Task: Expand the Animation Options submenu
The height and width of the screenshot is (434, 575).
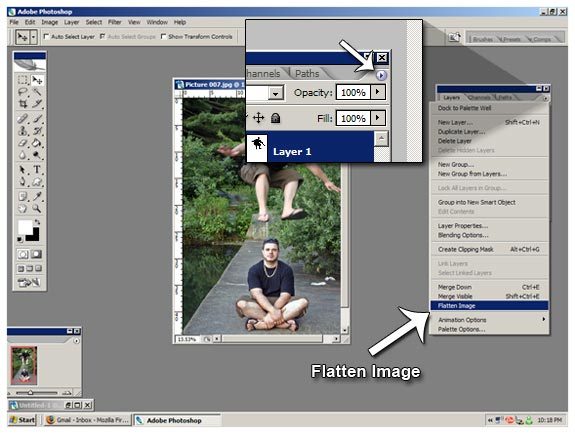Action: [543, 319]
